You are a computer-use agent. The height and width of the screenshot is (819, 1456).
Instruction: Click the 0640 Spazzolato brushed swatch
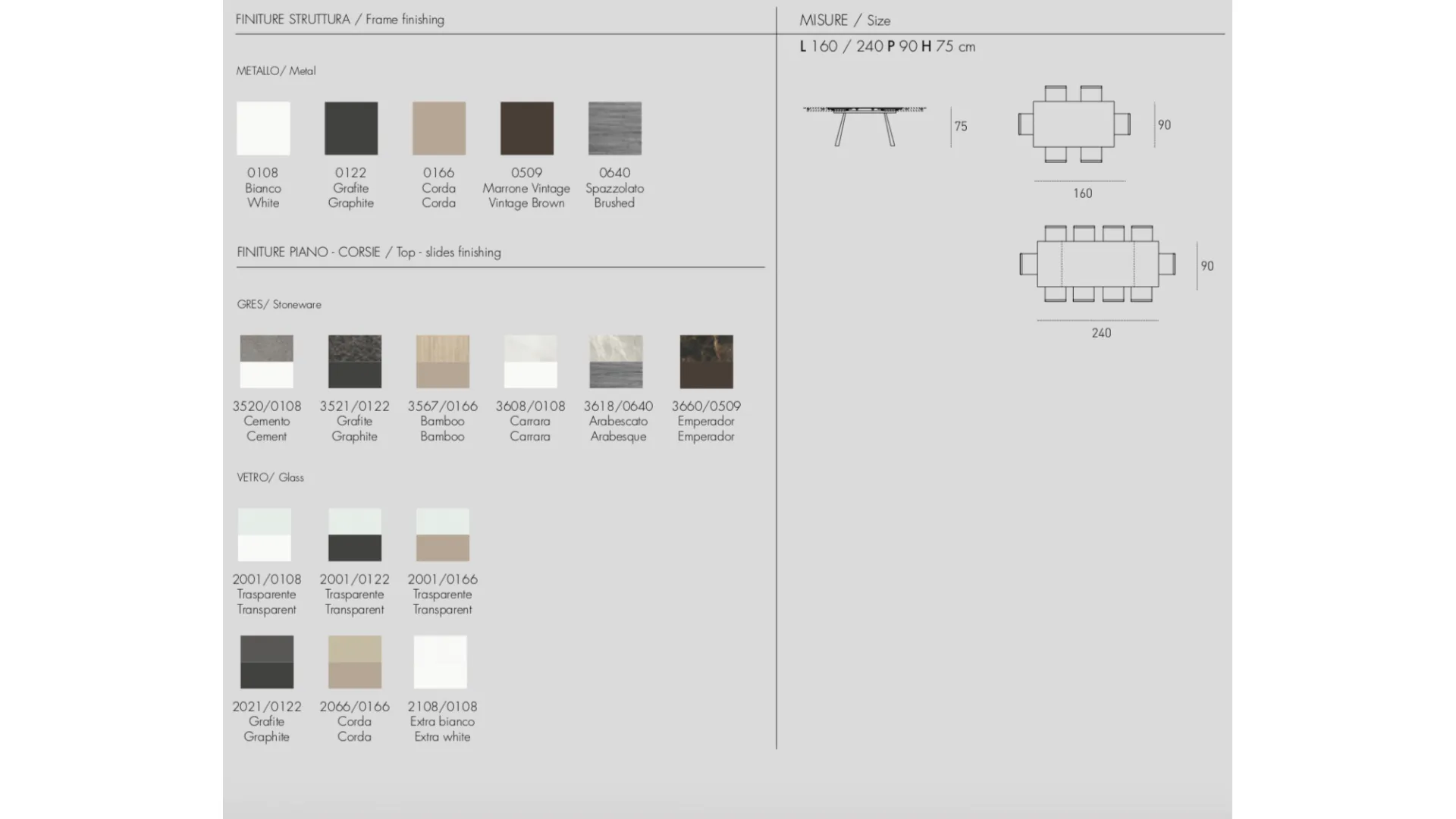615,128
